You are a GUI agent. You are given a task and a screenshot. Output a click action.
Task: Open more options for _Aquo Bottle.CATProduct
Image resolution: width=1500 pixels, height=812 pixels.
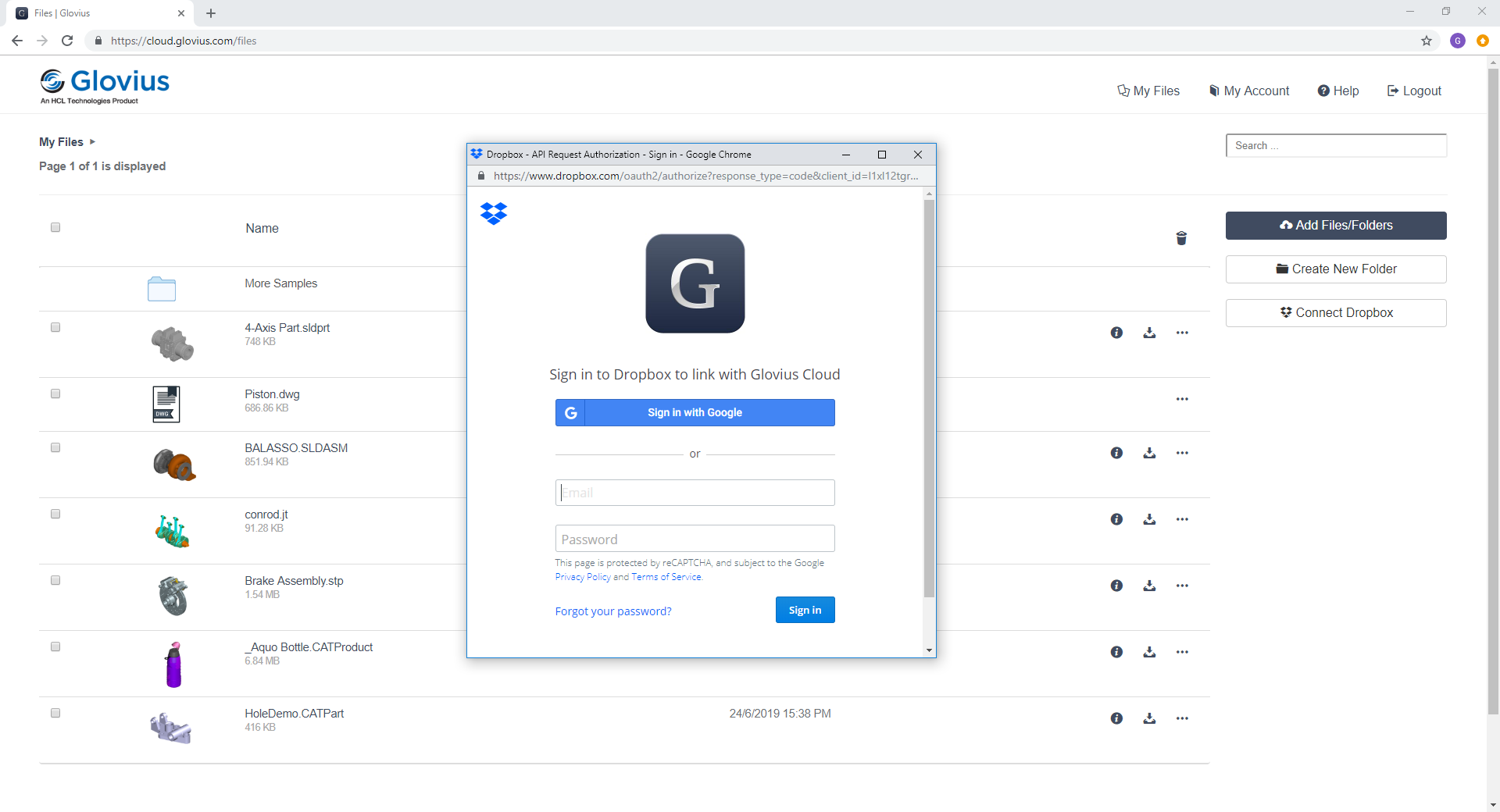tap(1182, 652)
